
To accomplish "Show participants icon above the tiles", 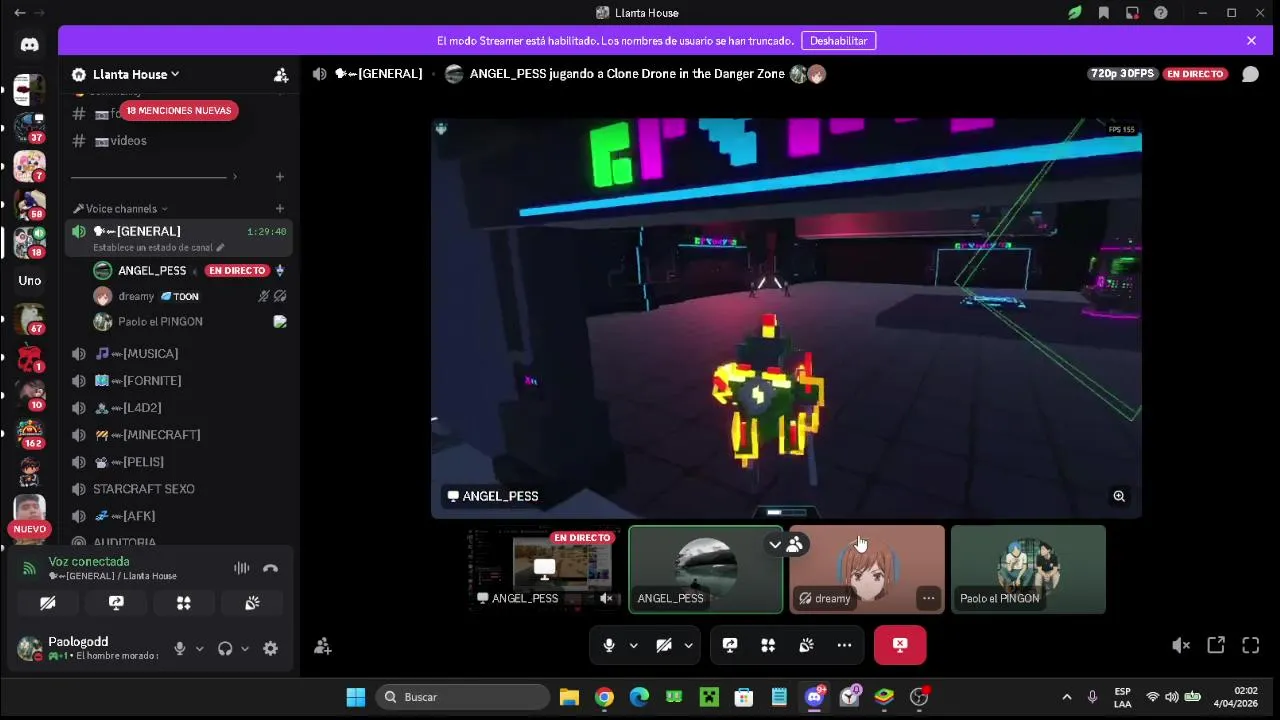I will point(795,545).
